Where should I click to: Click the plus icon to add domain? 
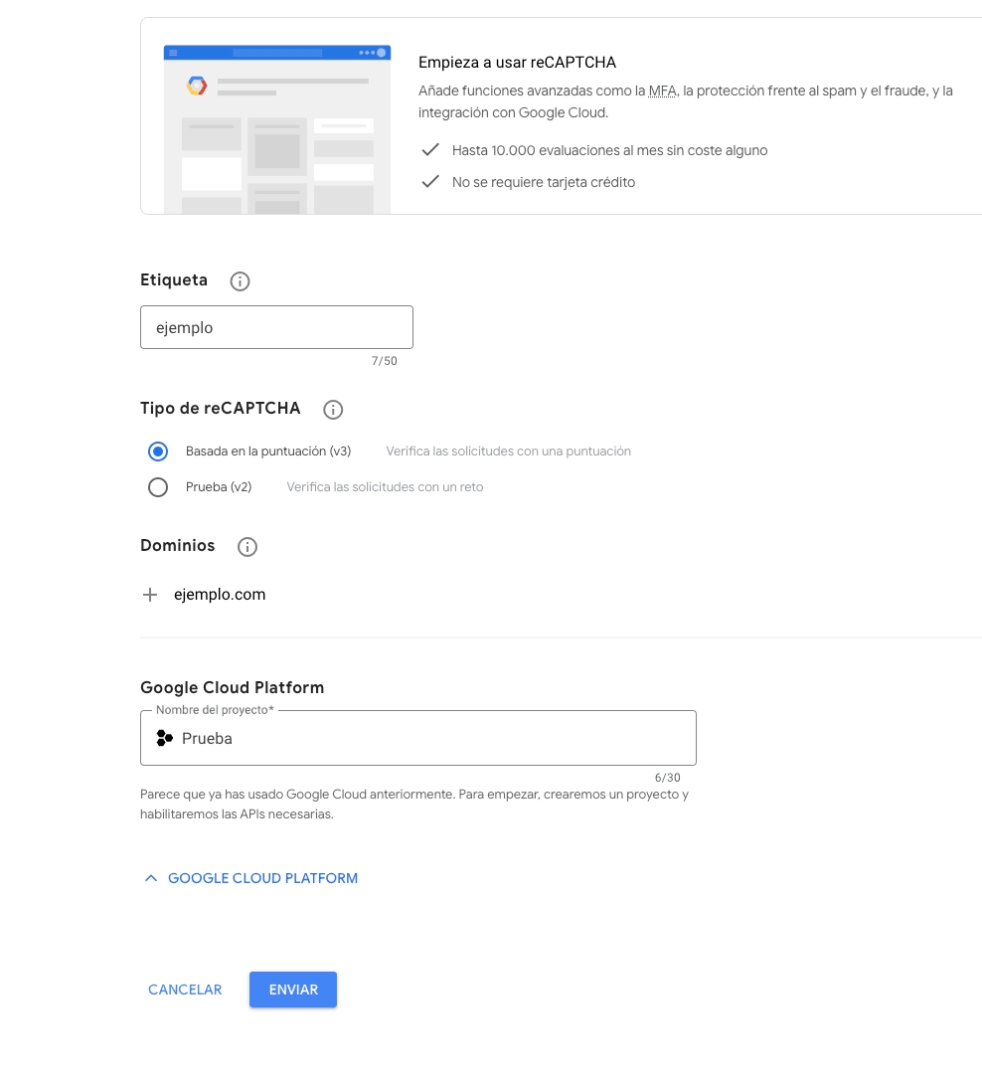click(150, 594)
